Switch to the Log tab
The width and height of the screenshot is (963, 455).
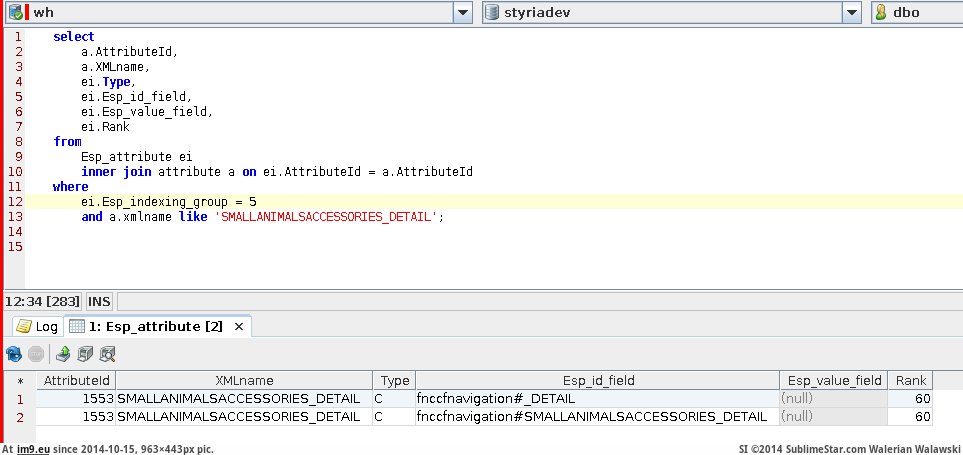point(37,326)
